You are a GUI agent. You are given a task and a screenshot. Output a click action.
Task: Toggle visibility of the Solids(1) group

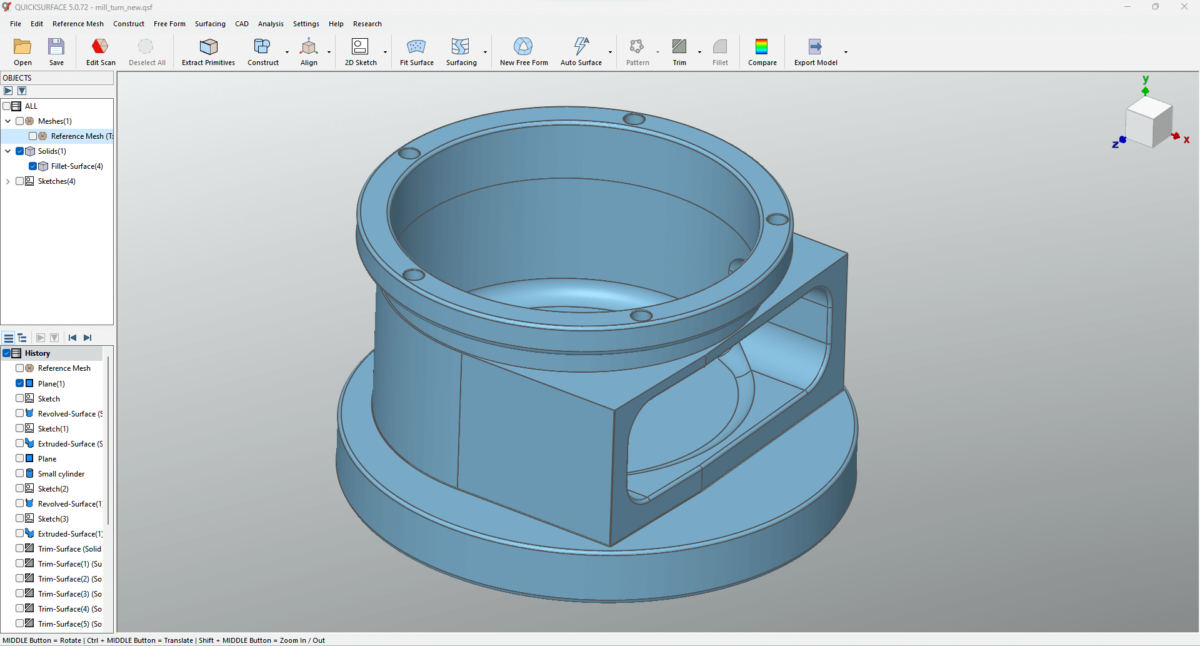pos(17,150)
